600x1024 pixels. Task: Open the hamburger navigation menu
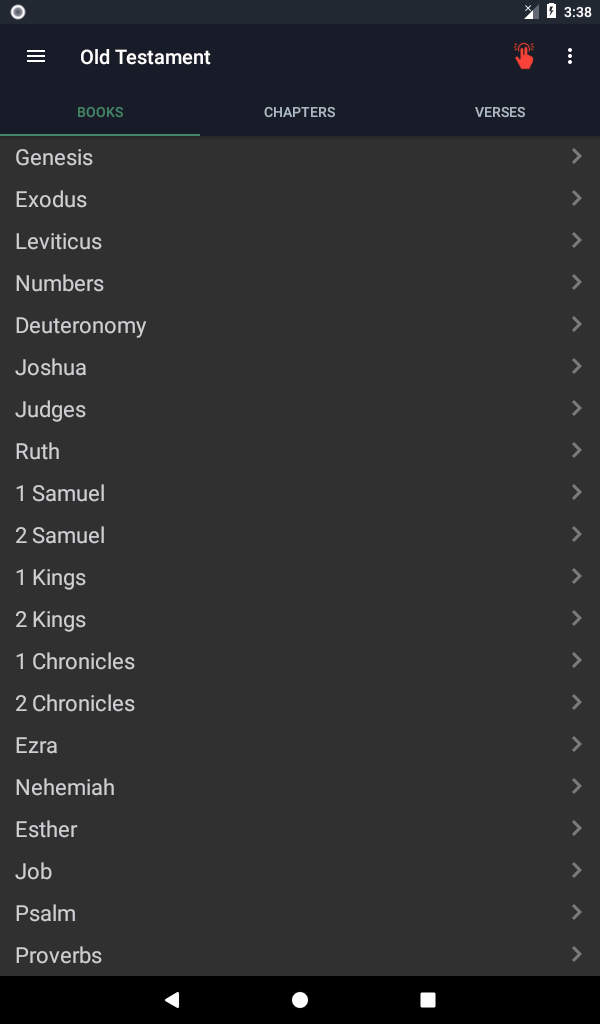pos(36,57)
